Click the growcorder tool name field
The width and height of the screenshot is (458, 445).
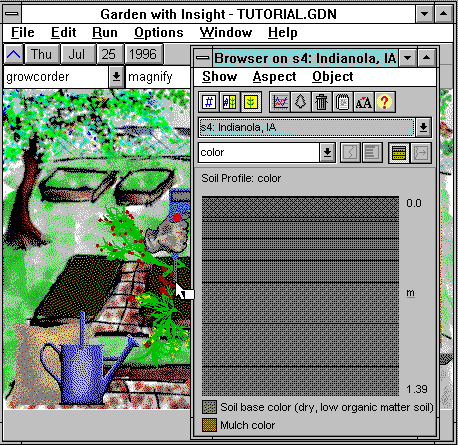[x=56, y=77]
